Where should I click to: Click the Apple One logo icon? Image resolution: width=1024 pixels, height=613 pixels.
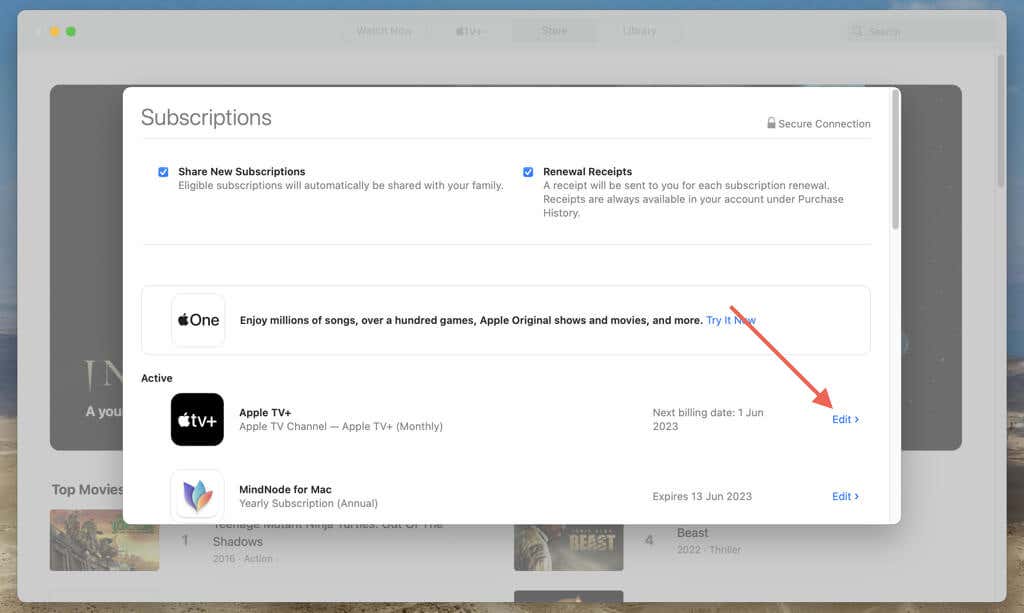click(197, 320)
